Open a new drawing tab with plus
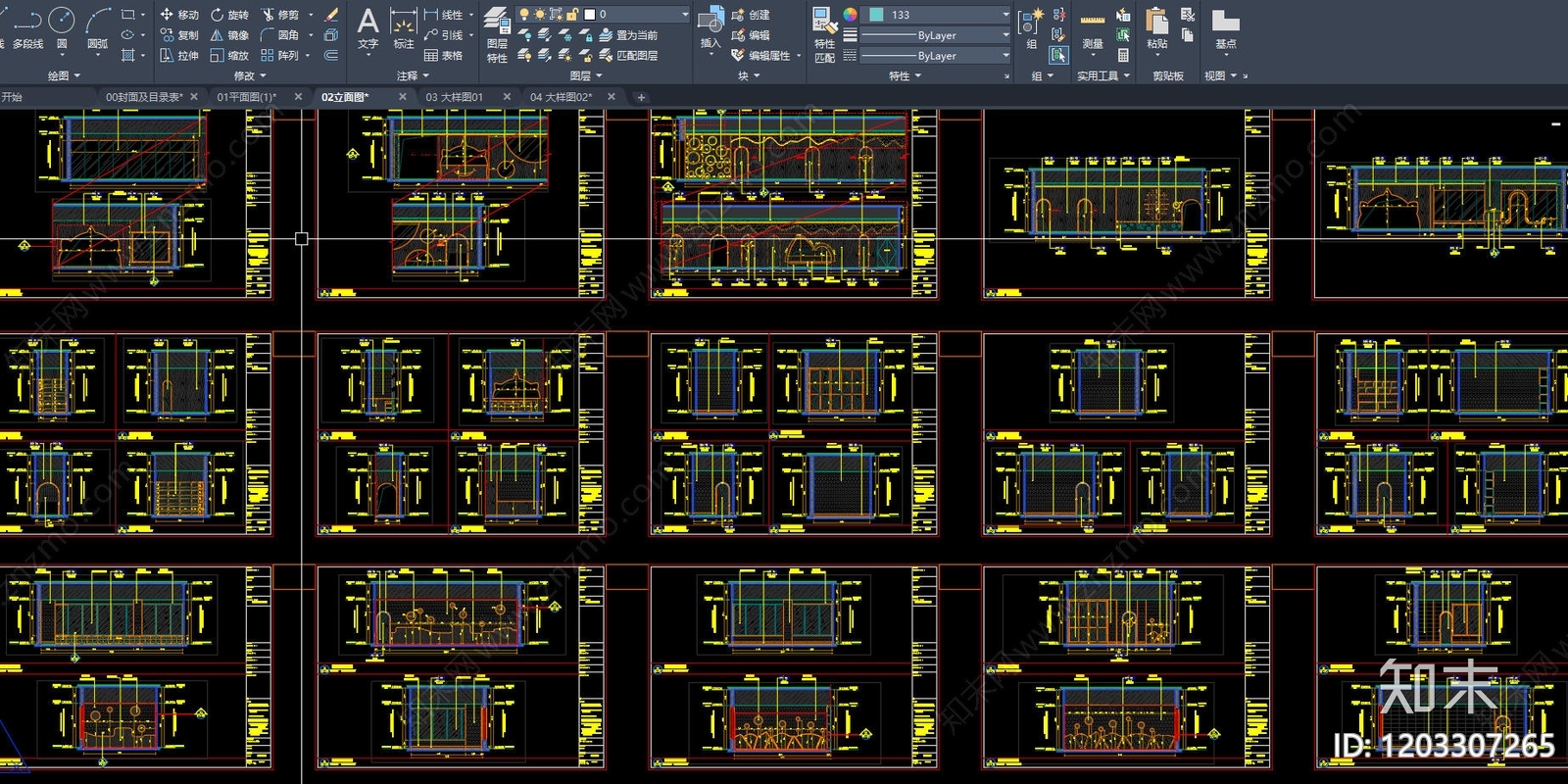 pyautogui.click(x=641, y=97)
